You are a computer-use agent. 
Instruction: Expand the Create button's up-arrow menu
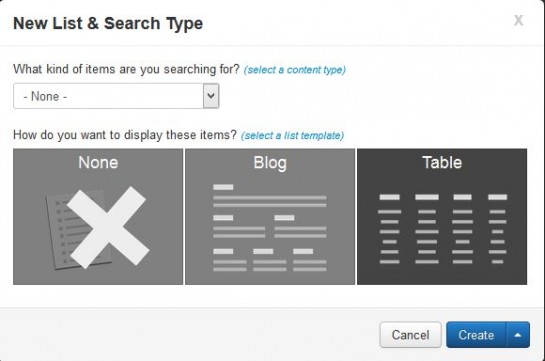click(x=518, y=335)
